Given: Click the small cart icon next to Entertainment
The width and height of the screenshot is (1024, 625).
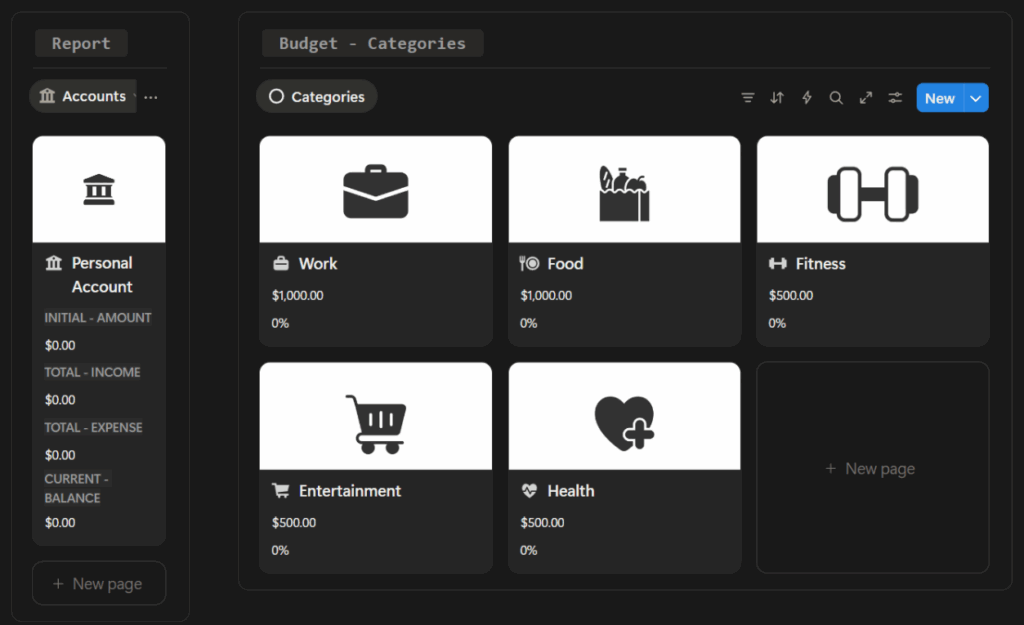Looking at the screenshot, I should 281,490.
